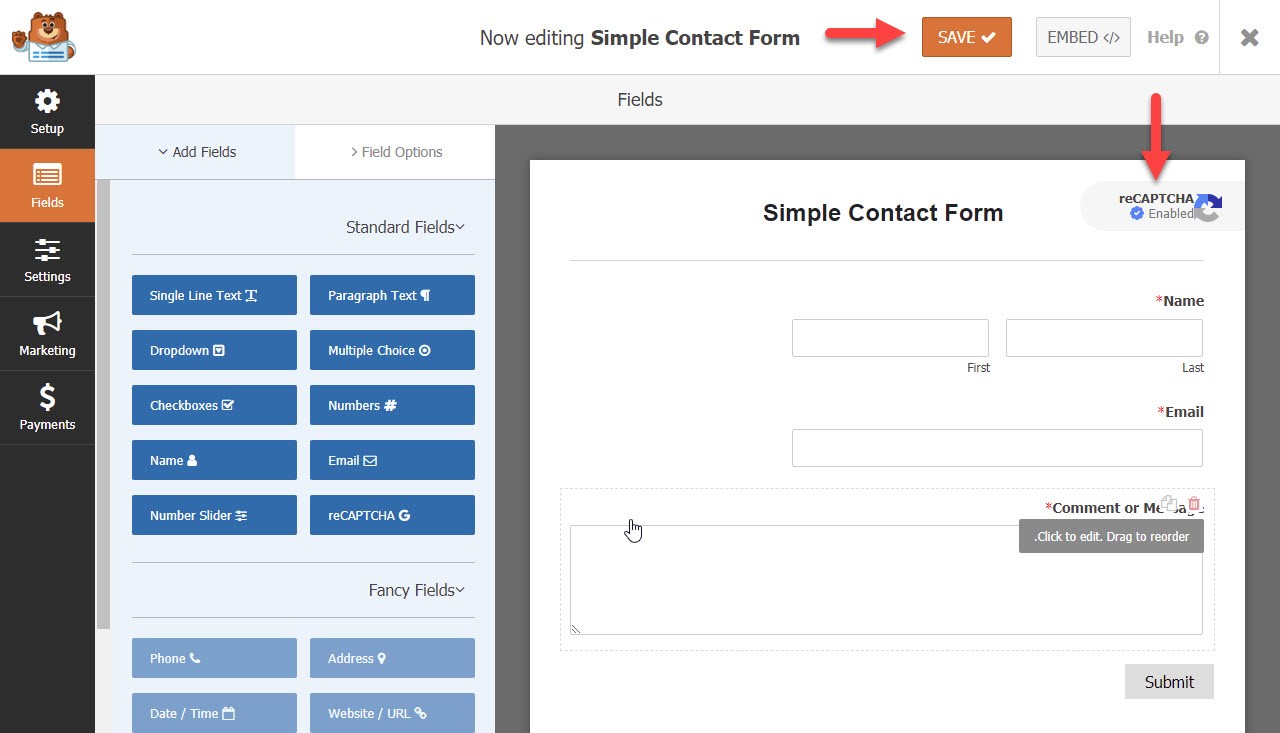This screenshot has width=1280, height=733.
Task: Switch to the Add Fields tab
Action: click(x=196, y=152)
